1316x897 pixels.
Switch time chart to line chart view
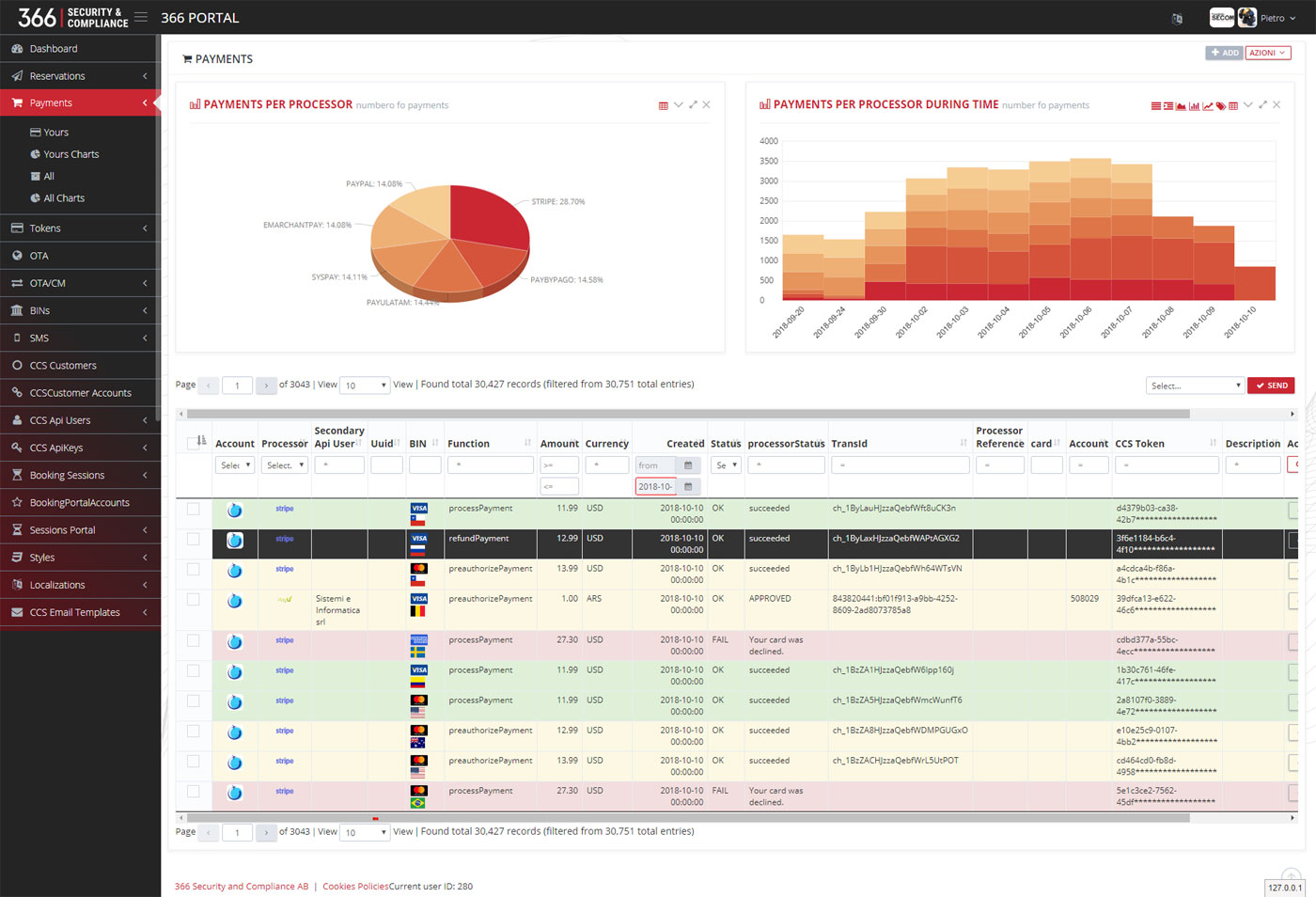point(1208,106)
